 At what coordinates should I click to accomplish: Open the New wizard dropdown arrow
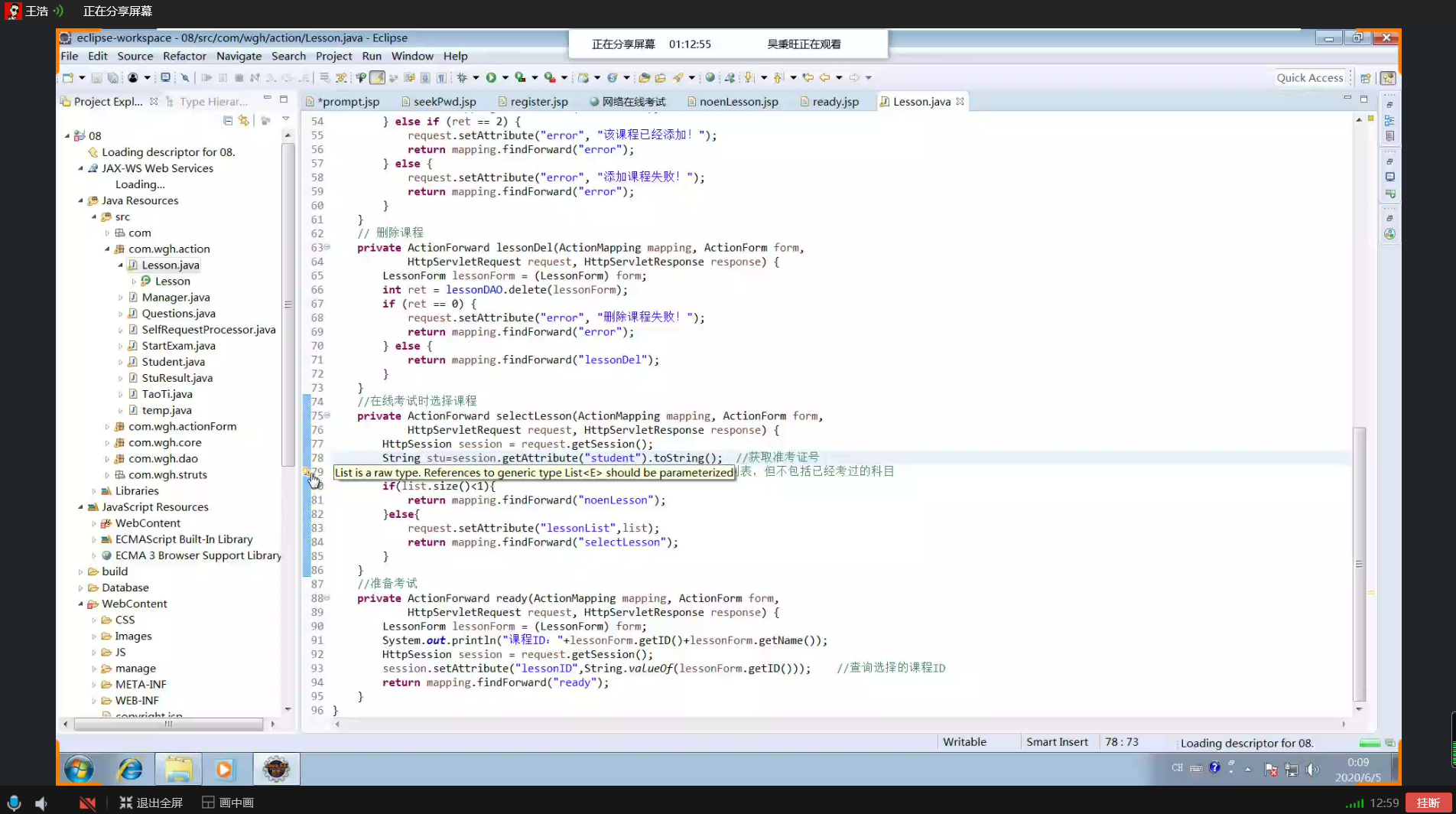pos(82,77)
